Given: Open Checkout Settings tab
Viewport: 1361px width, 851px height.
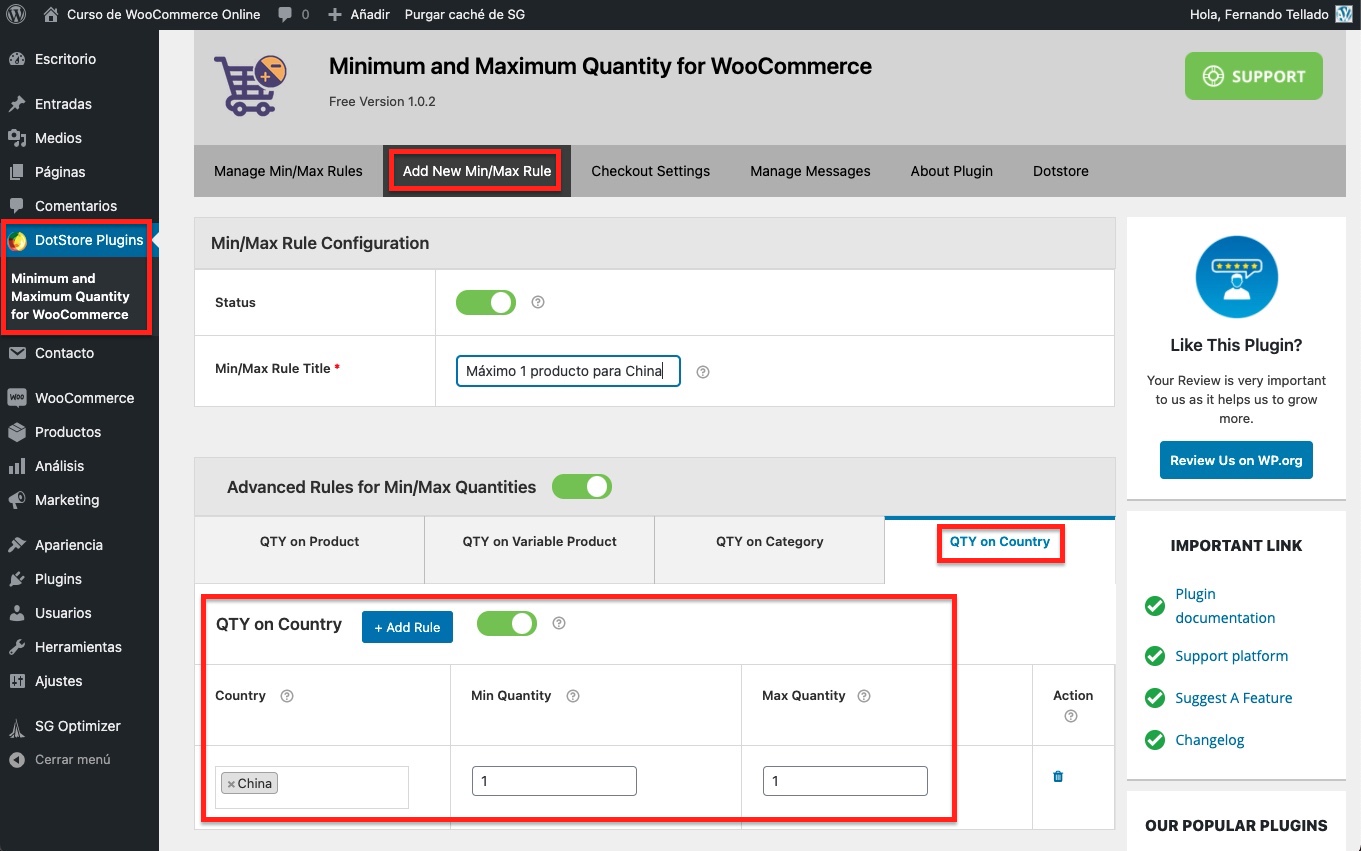Looking at the screenshot, I should click(x=651, y=171).
